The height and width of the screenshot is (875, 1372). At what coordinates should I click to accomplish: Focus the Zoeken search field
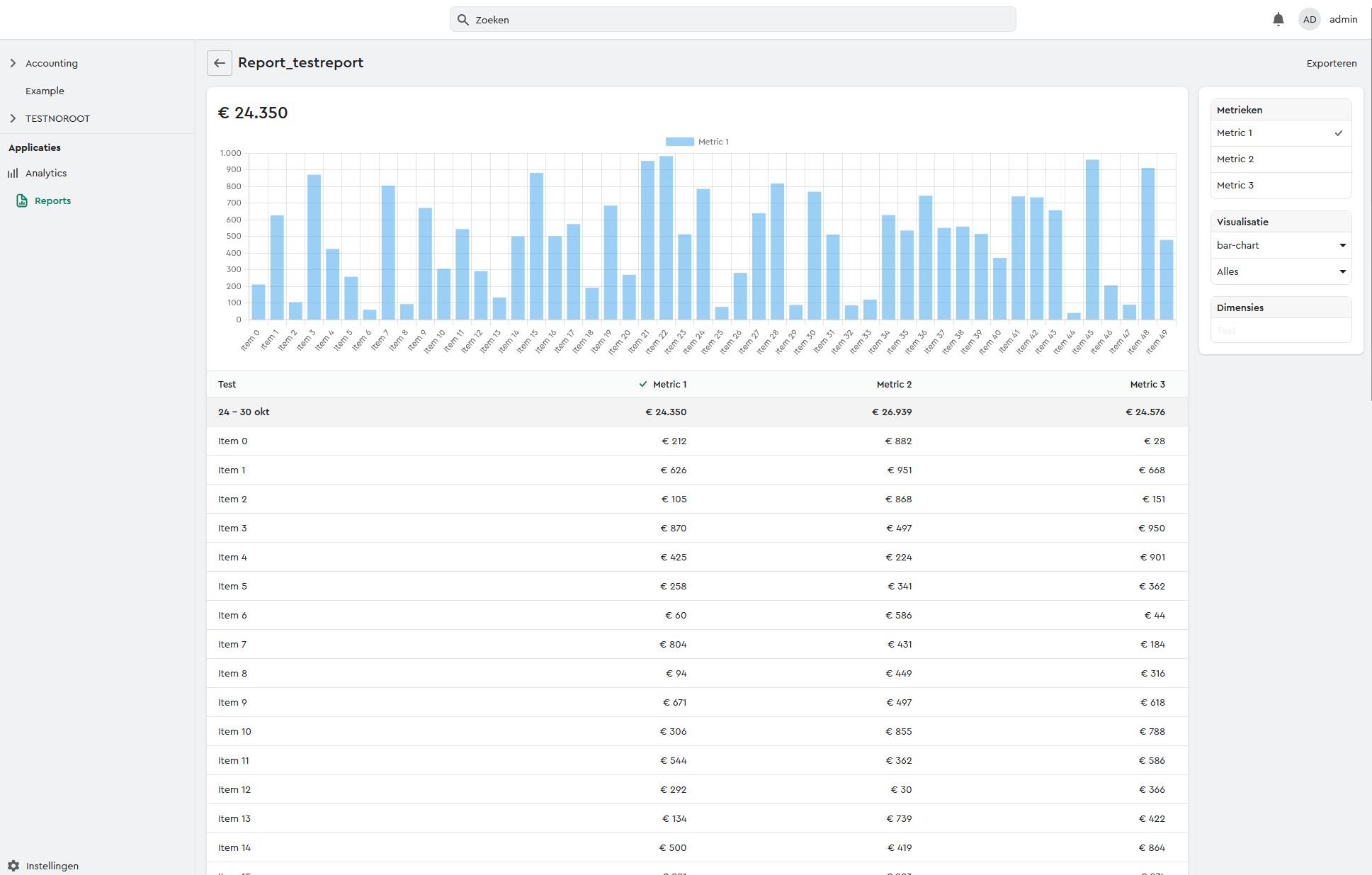pos(733,20)
